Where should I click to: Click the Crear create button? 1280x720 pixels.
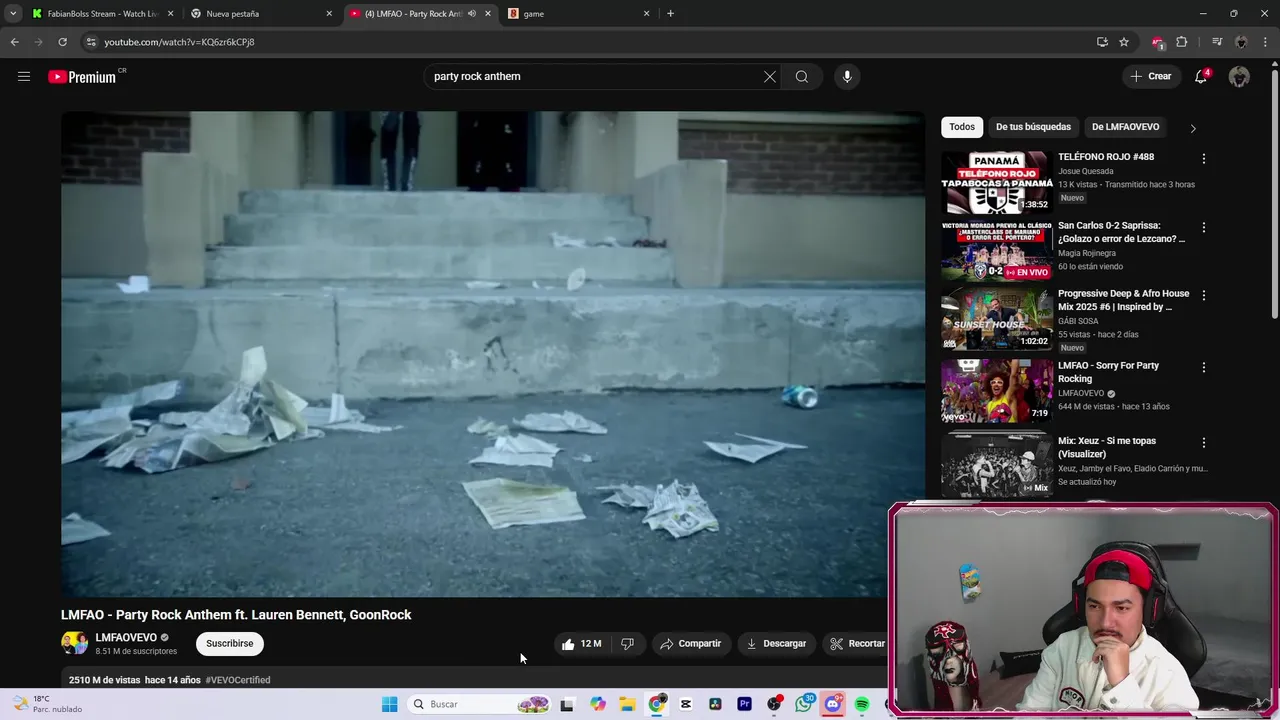click(x=1150, y=77)
